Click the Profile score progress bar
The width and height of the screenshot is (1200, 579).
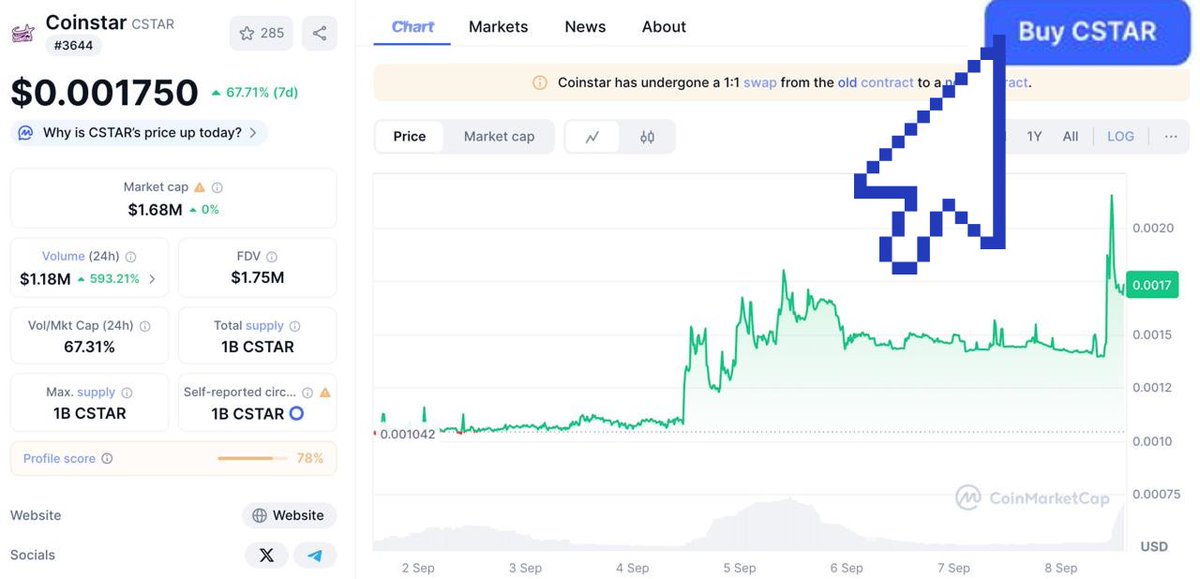pyautogui.click(x=250, y=459)
